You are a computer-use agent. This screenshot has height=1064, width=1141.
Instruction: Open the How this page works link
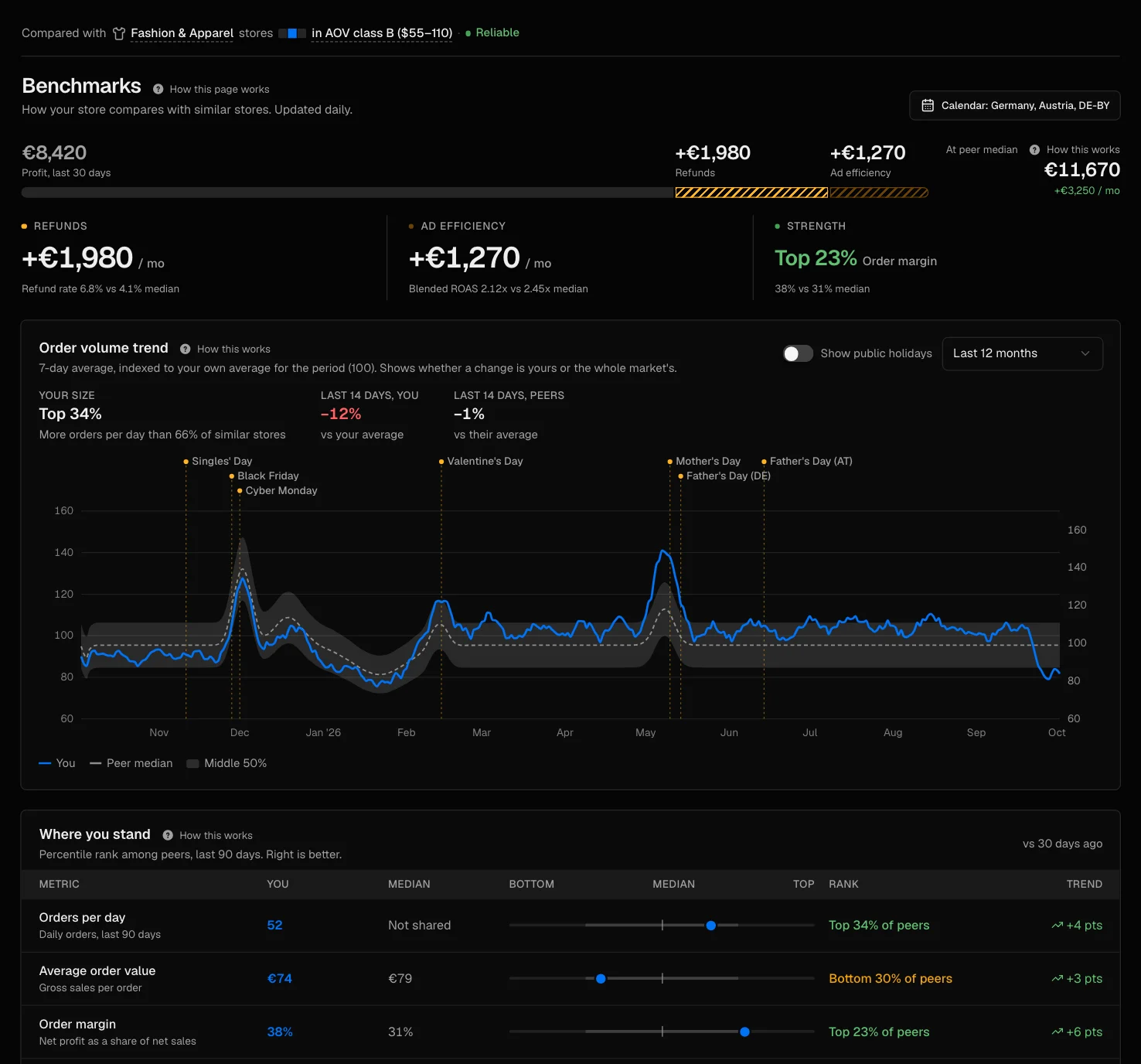click(x=220, y=90)
